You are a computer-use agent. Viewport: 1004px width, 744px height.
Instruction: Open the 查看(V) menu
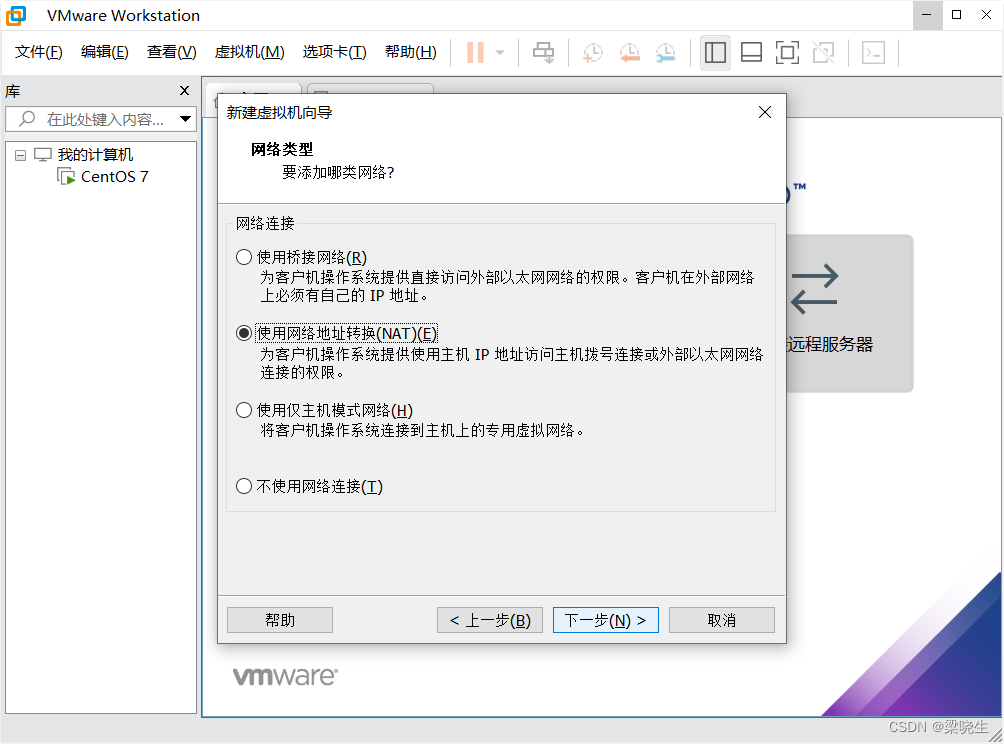tap(172, 52)
